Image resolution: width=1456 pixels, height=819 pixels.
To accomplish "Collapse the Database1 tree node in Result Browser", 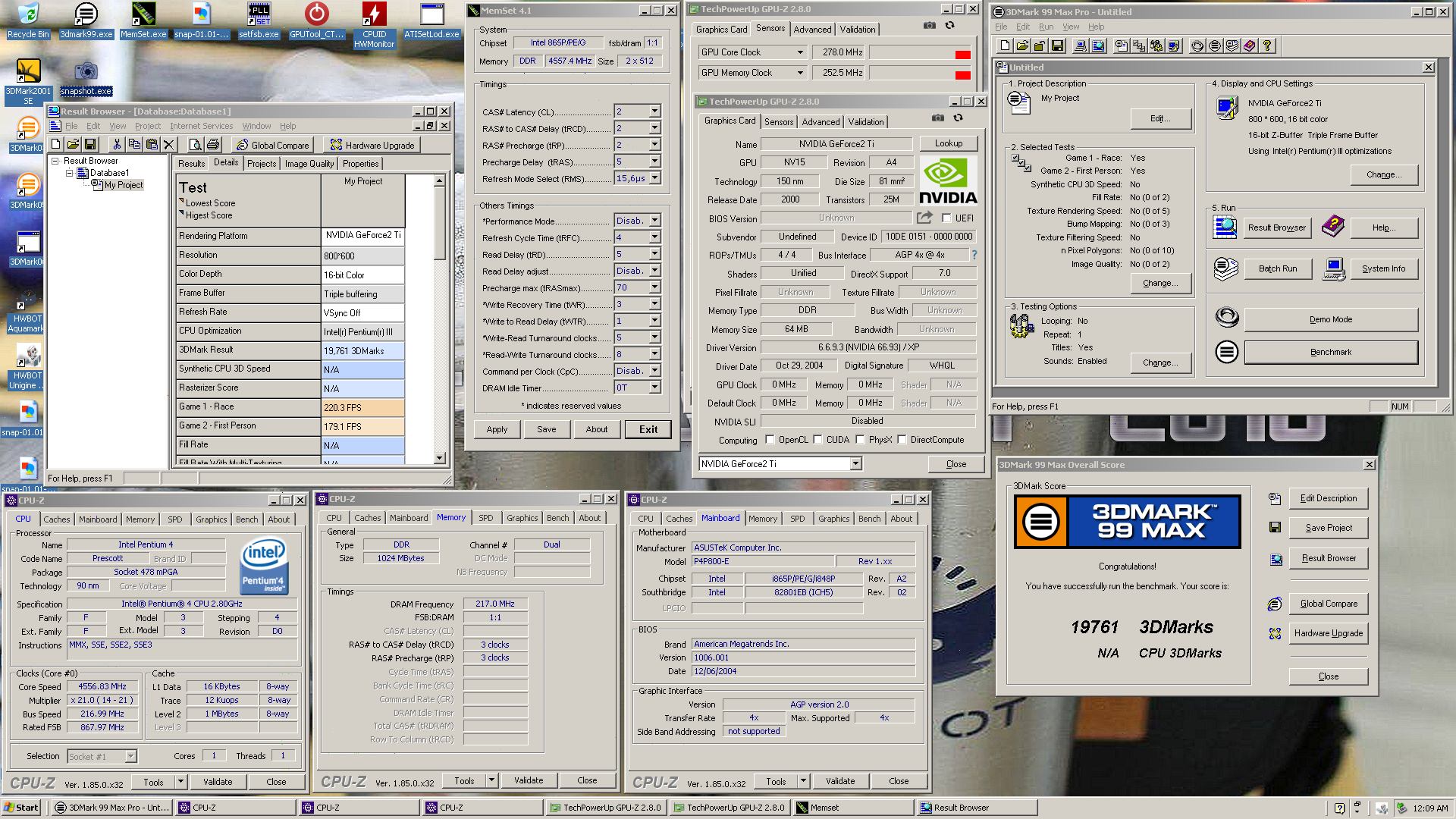I will (x=69, y=173).
